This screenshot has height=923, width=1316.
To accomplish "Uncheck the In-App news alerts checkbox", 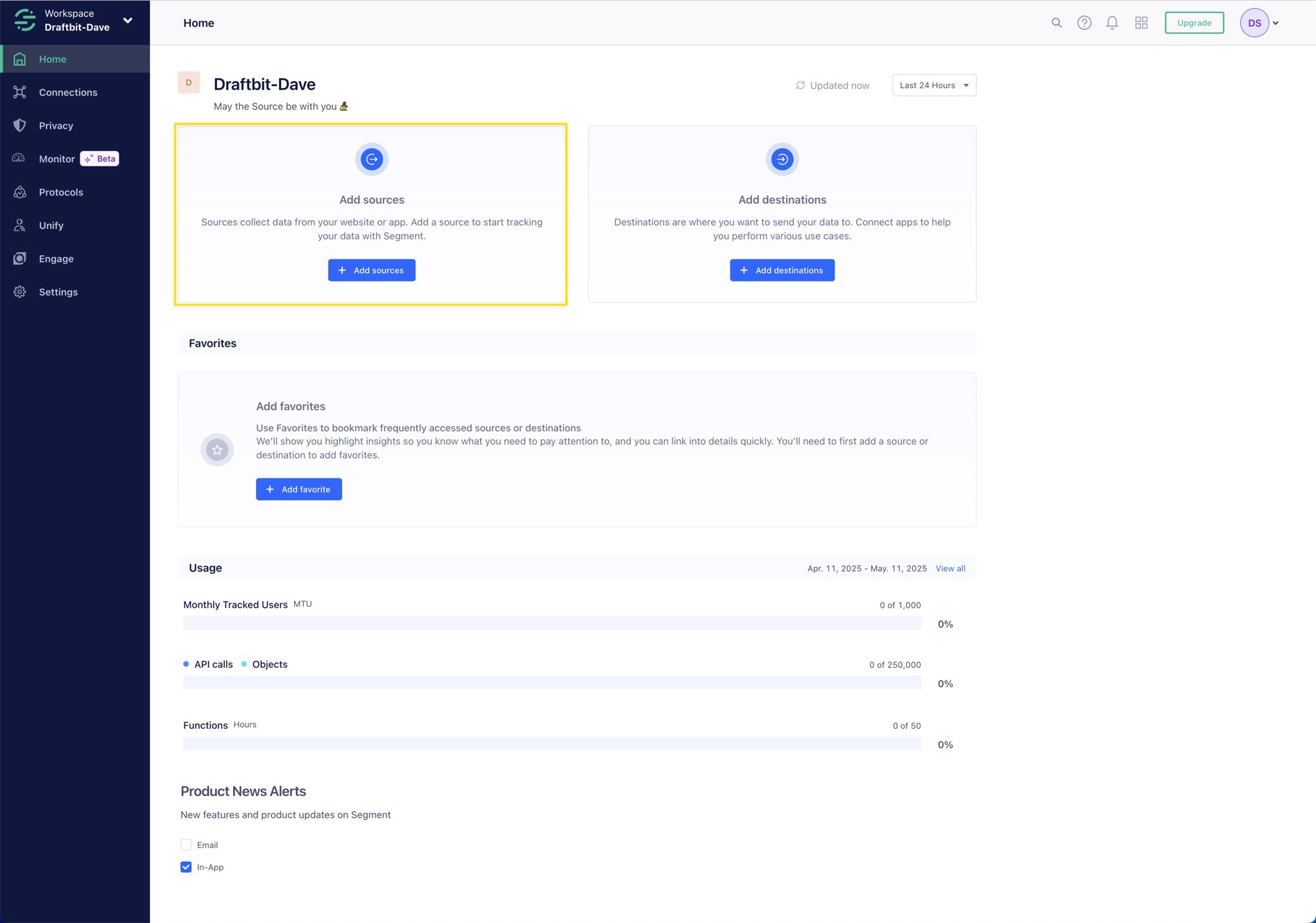I will (186, 867).
